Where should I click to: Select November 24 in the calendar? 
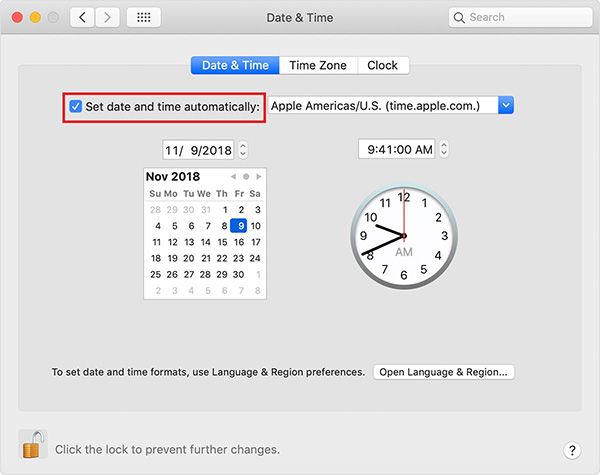[255, 258]
